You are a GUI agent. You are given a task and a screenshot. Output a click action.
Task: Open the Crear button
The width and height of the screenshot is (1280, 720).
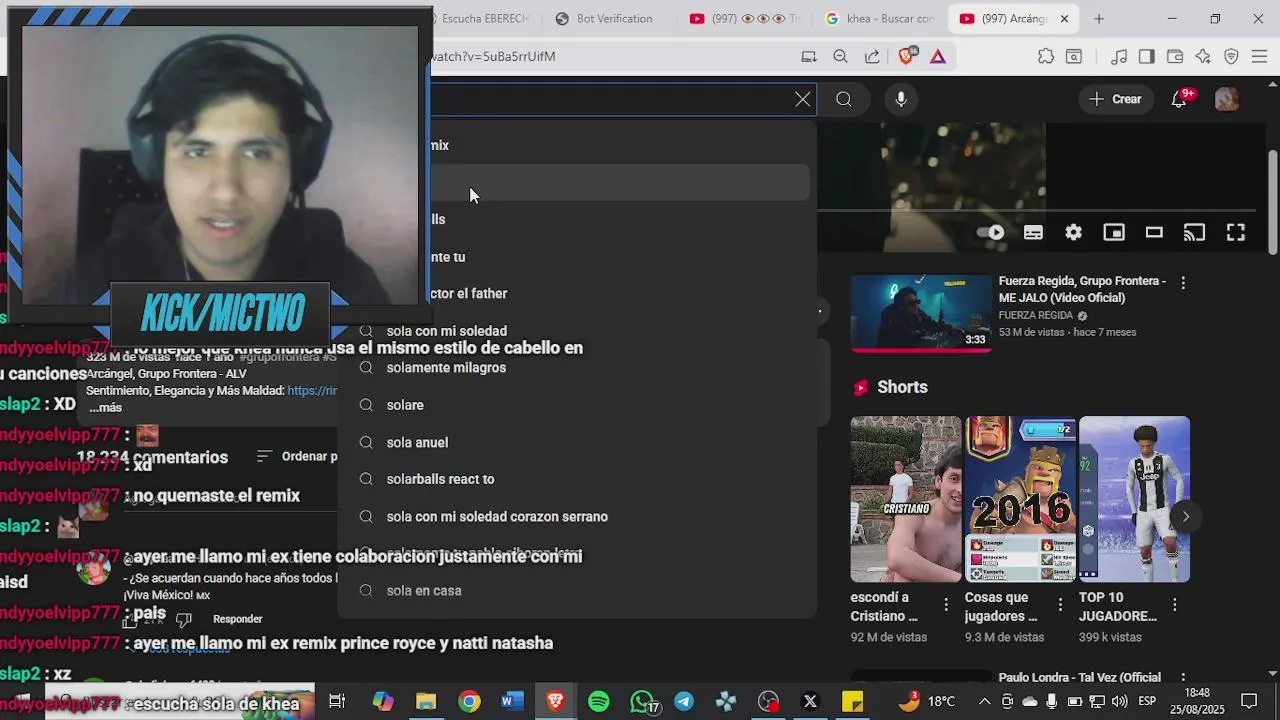pyautogui.click(x=1116, y=99)
